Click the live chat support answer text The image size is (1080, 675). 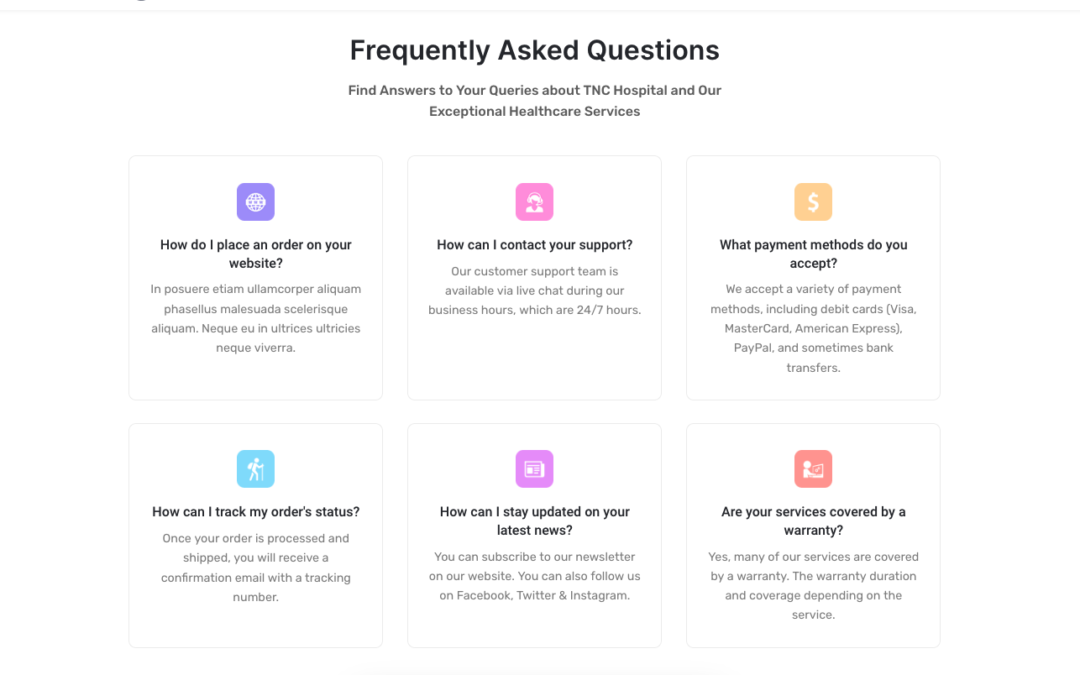point(534,290)
